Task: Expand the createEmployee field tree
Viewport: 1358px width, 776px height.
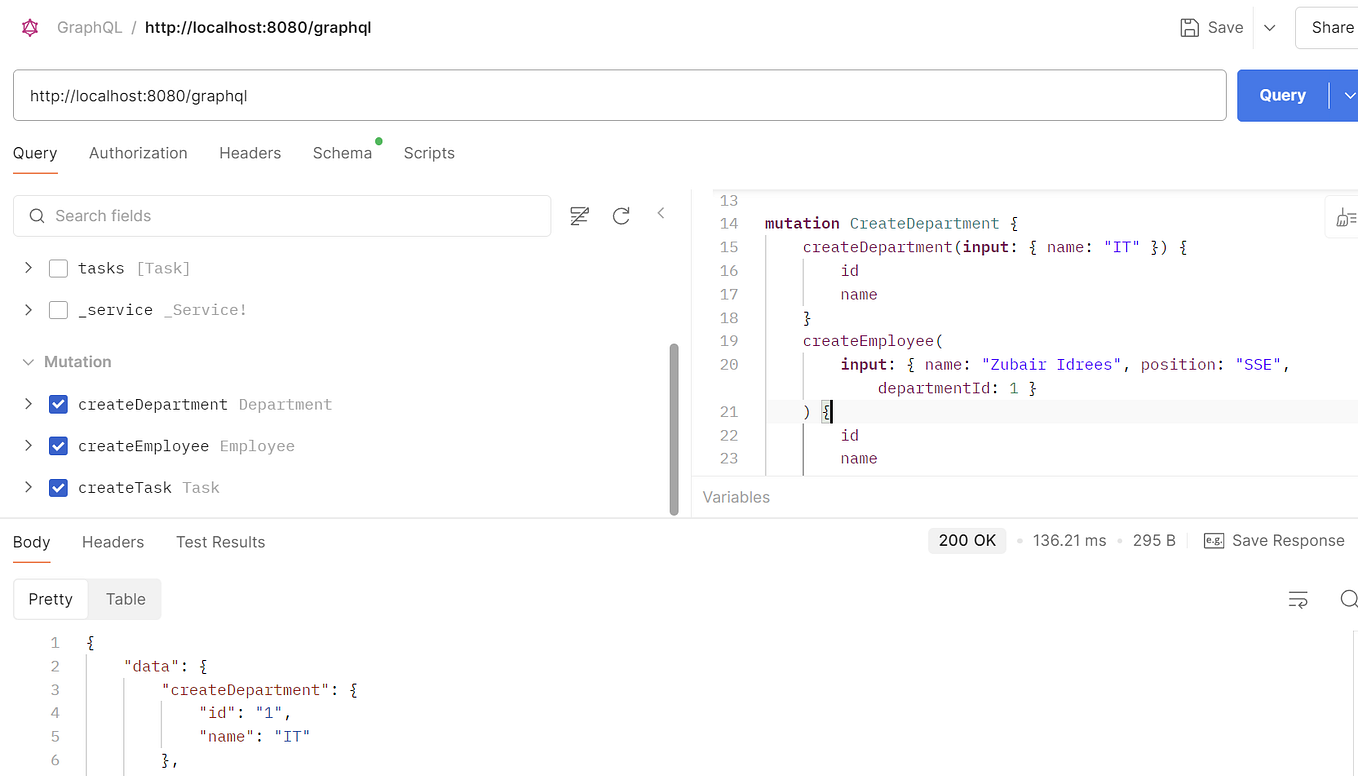Action: click(x=28, y=445)
